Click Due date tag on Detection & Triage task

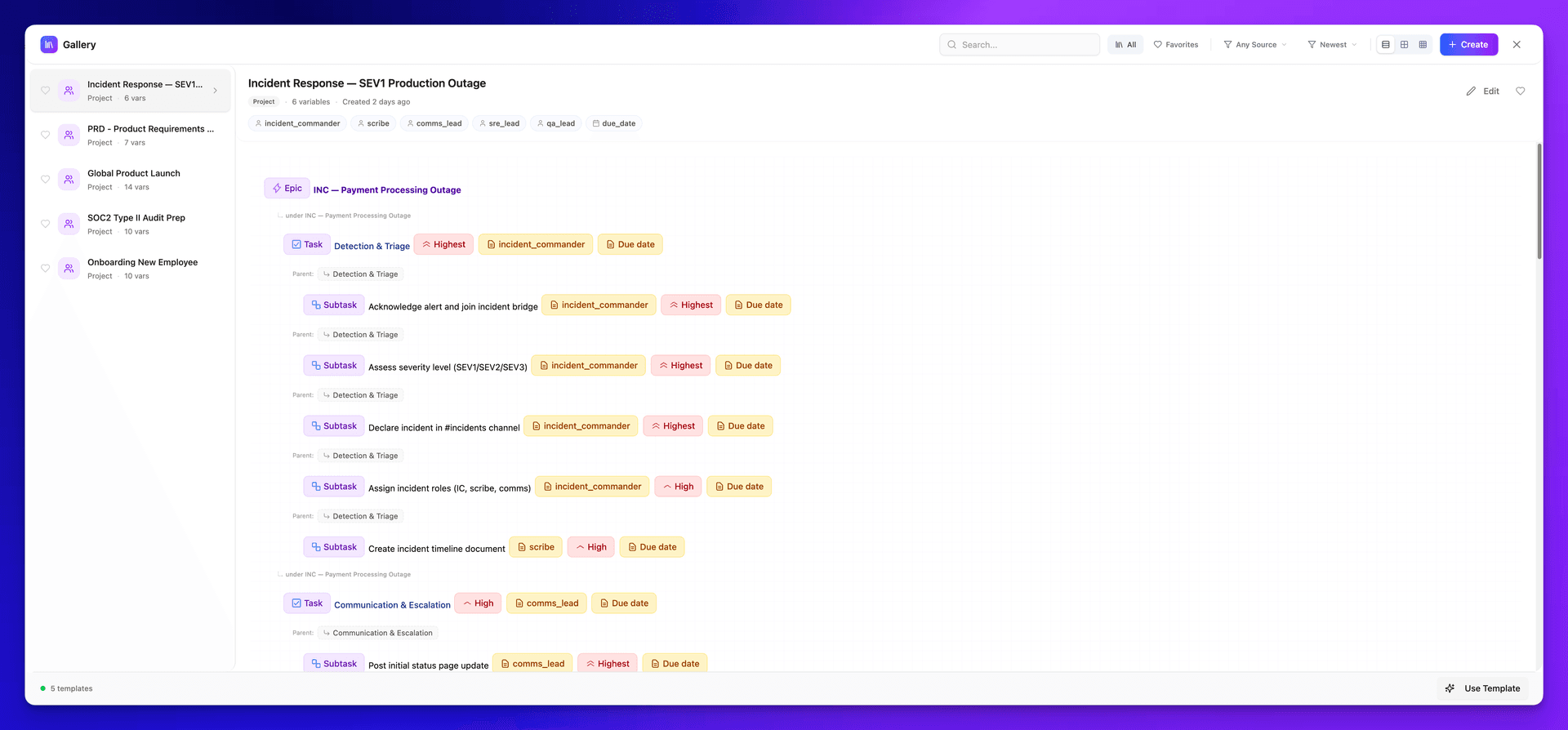pos(630,244)
